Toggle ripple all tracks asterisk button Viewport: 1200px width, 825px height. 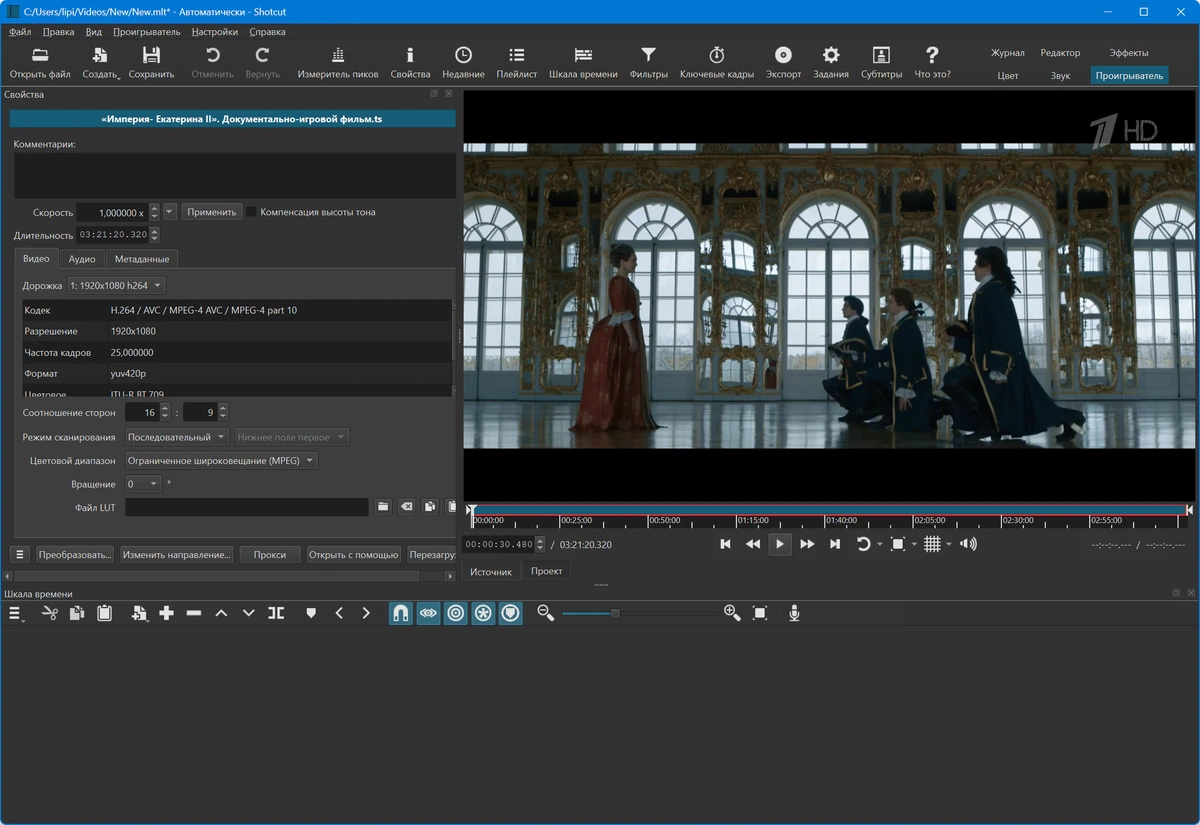pyautogui.click(x=483, y=613)
